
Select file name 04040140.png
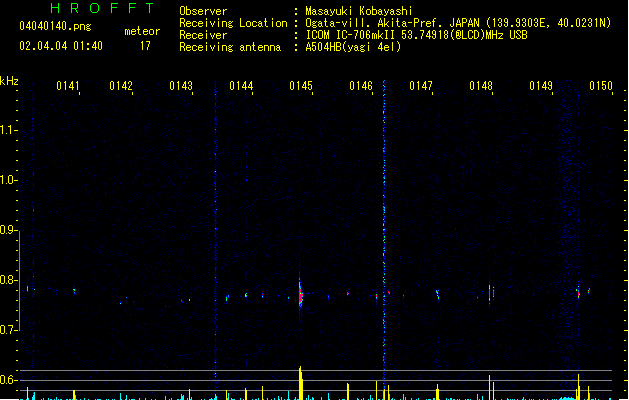tap(55, 26)
